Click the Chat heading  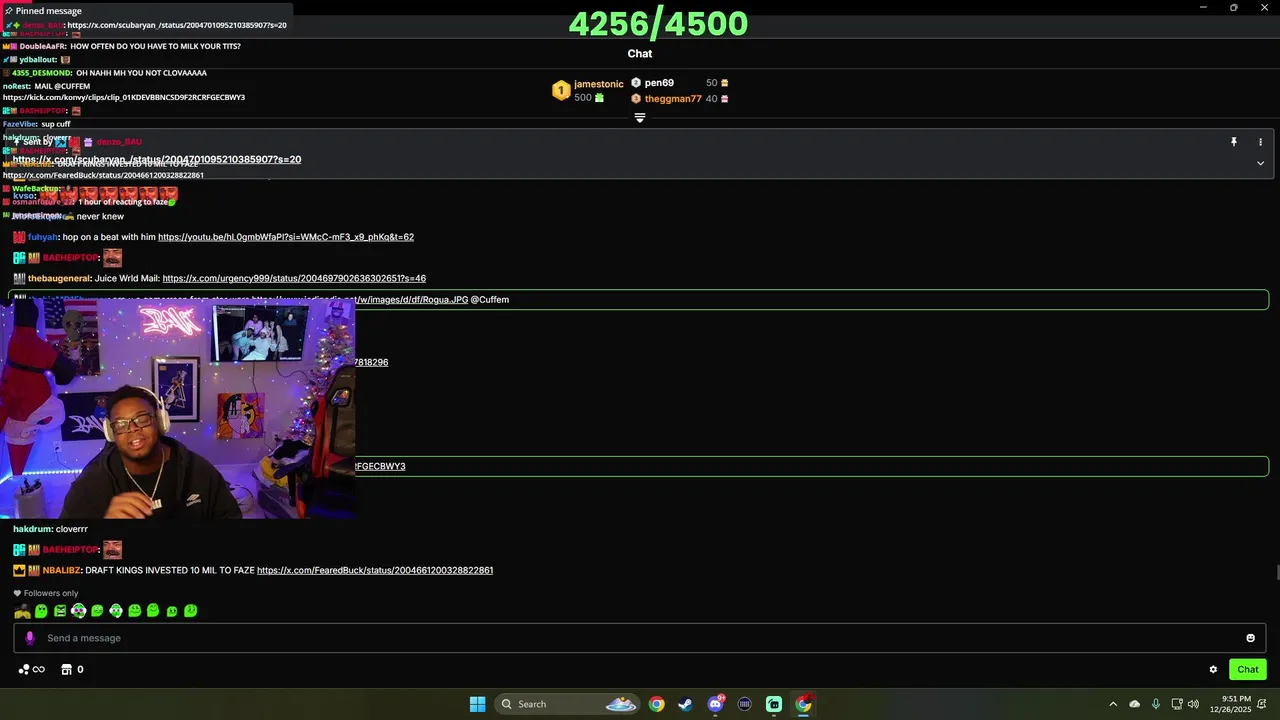[640, 54]
